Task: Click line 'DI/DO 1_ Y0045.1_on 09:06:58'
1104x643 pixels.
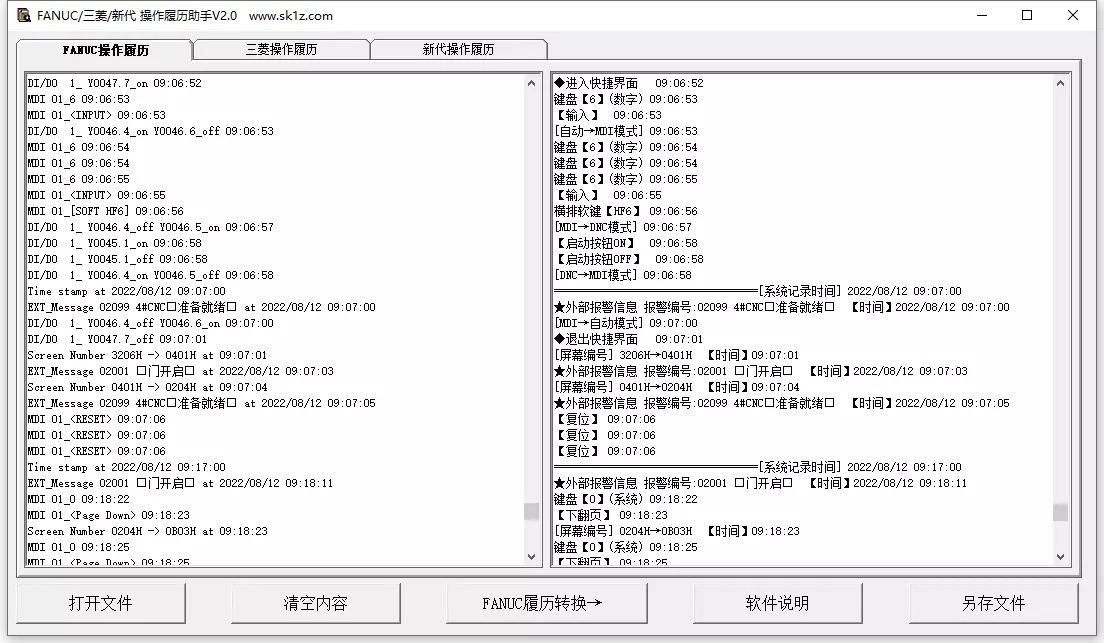Action: [x=115, y=243]
